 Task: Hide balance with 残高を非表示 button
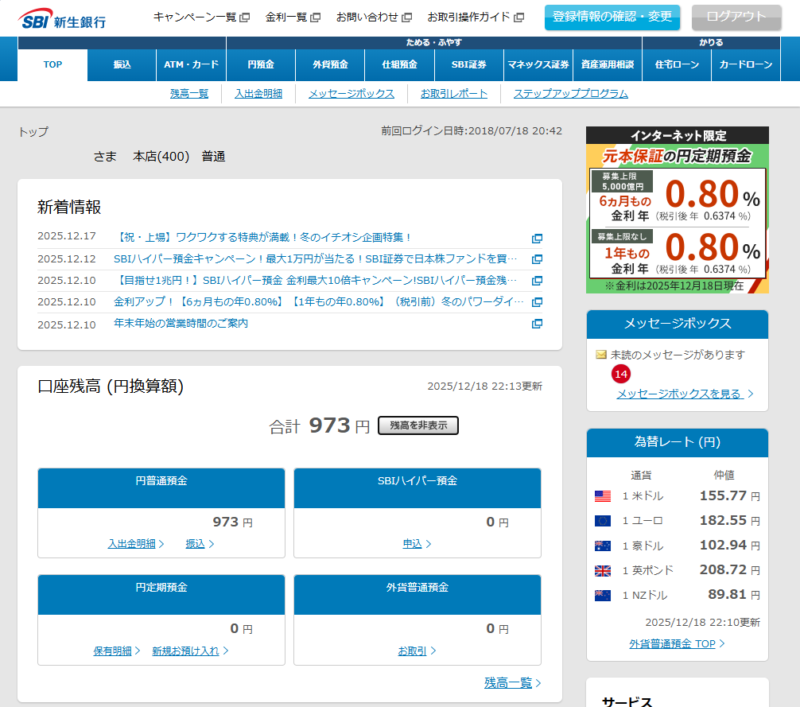point(418,426)
